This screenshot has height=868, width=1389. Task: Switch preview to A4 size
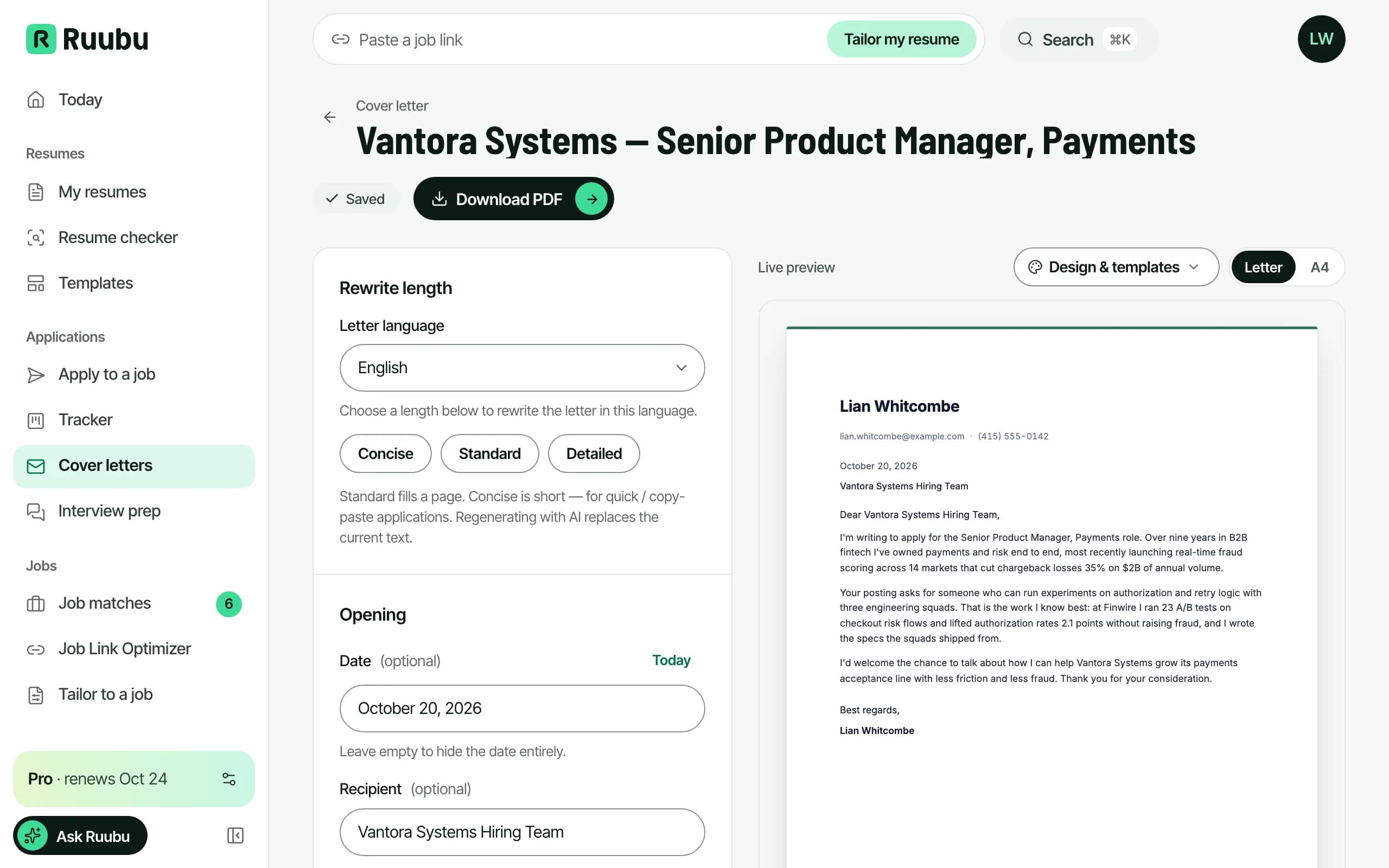[1319, 267]
